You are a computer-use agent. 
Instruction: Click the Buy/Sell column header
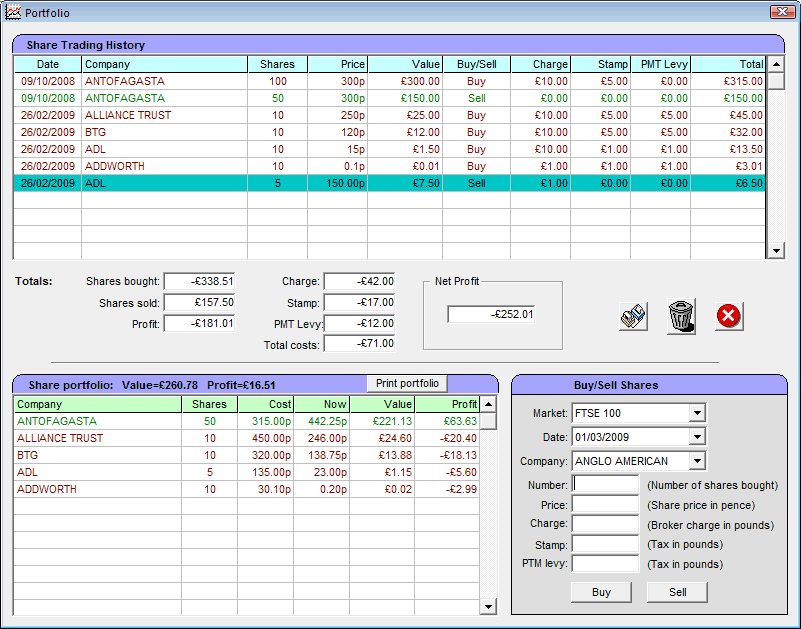(x=476, y=64)
